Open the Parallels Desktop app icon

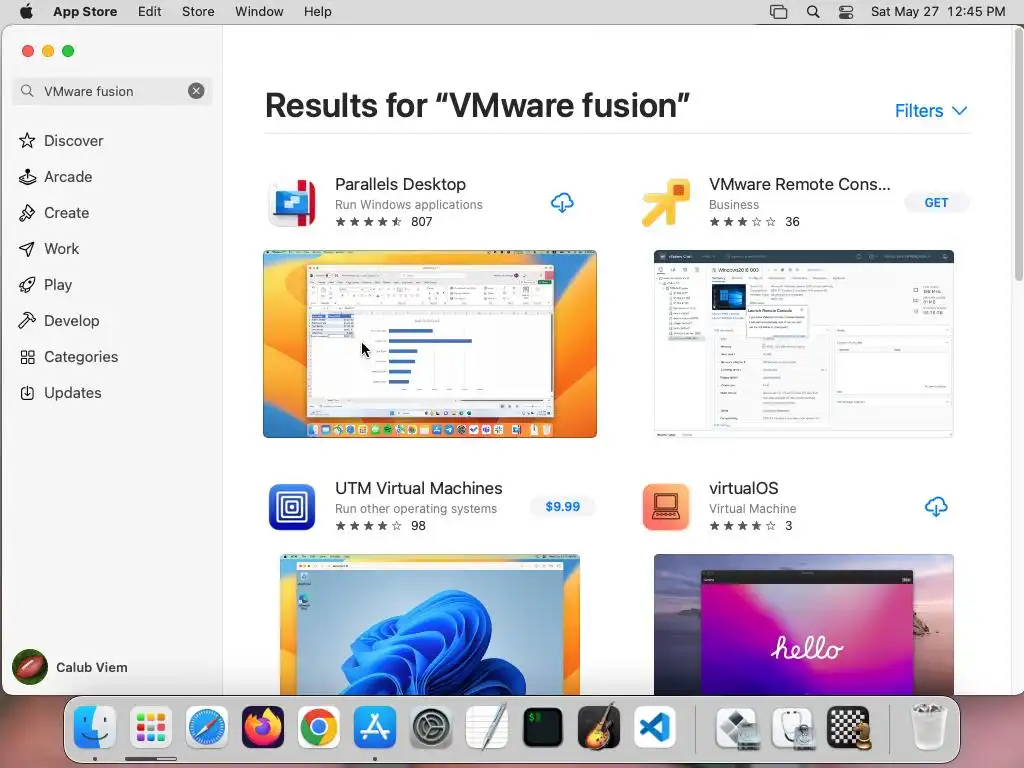tap(292, 202)
